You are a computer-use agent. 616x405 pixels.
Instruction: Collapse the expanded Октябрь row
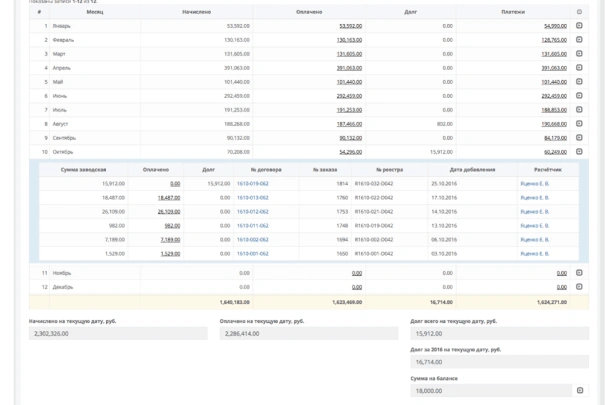579,152
